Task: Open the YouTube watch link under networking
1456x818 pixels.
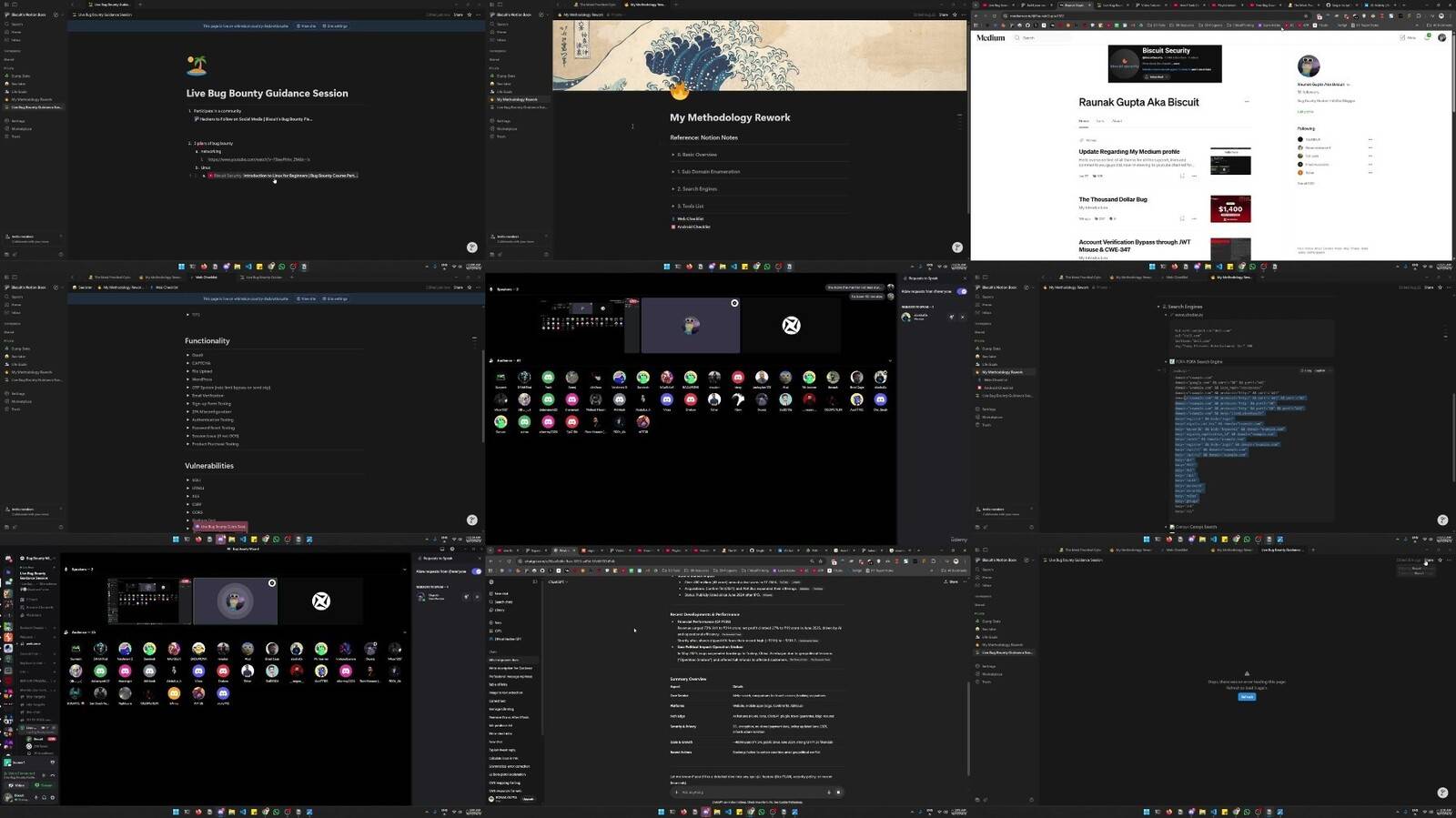Action: [x=258, y=159]
